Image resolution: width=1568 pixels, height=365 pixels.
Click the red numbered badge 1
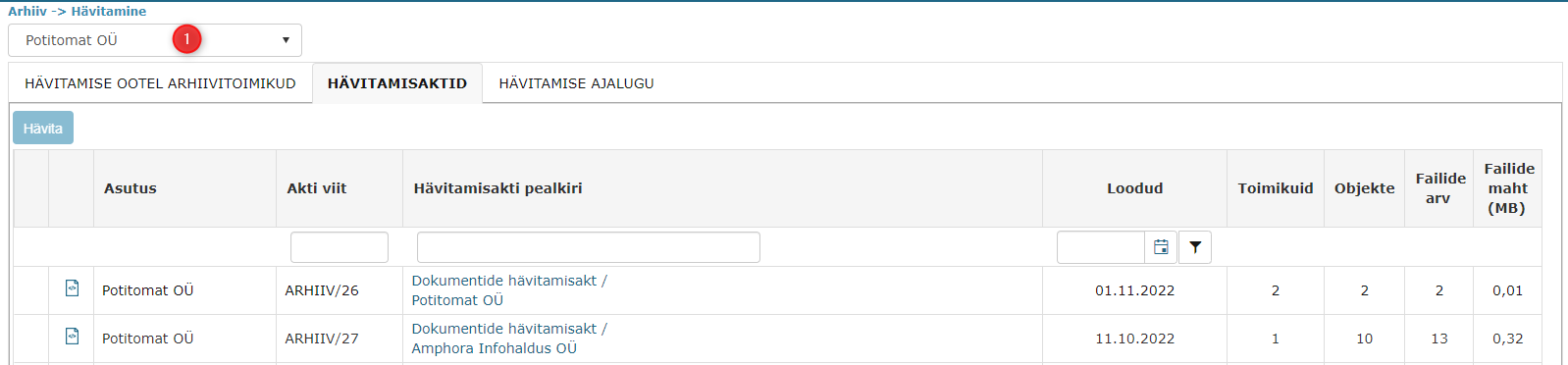point(186,39)
